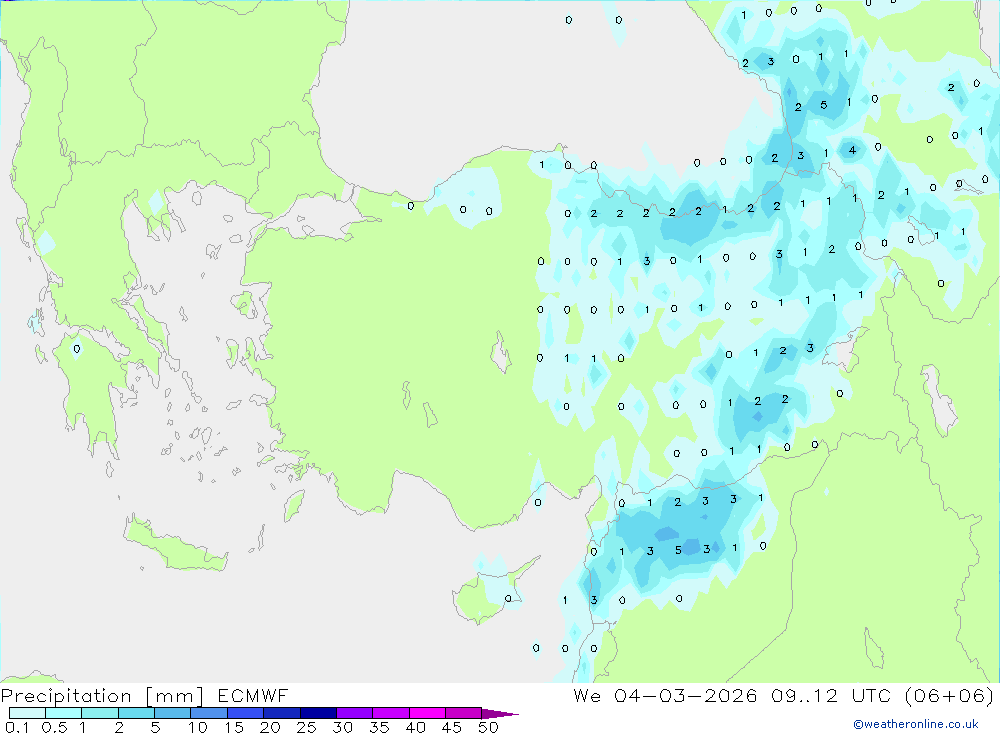1000x733 pixels.
Task: Click the '10' legend scale label
Action: [198, 727]
